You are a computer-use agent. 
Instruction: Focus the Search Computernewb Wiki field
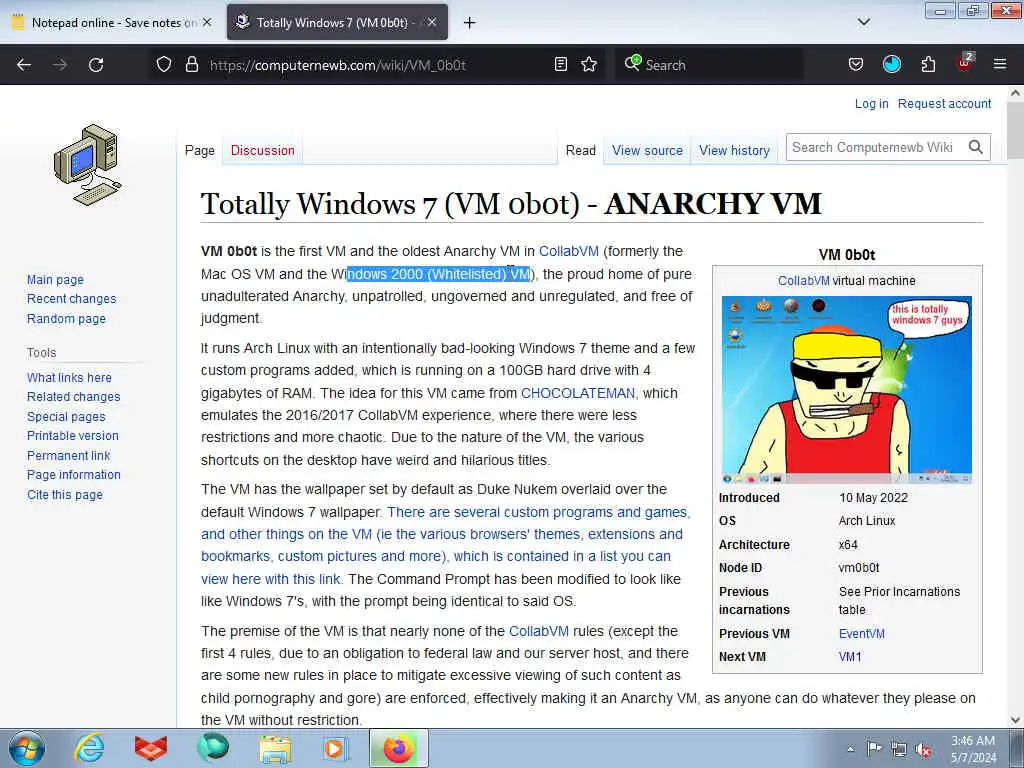[876, 147]
